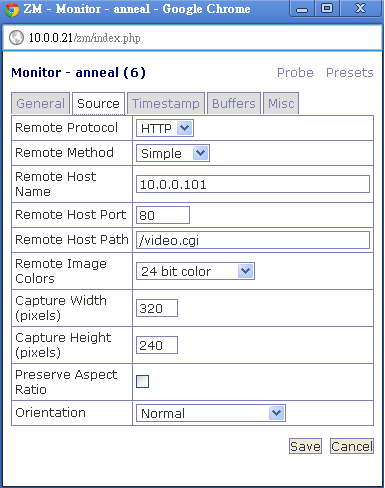Go to the Misc tab
The width and height of the screenshot is (385, 488).
281,104
